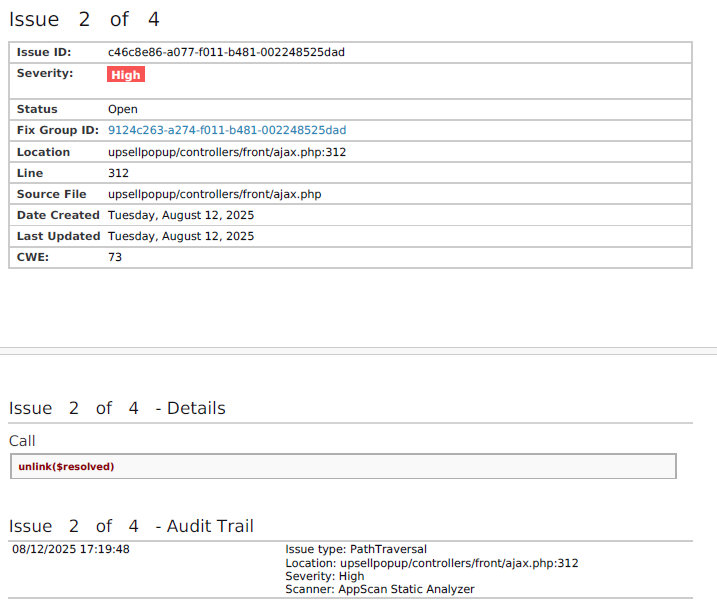Click 'Severity: High' audit trail line
Screen dimensions: 717x613
[x=325, y=576]
